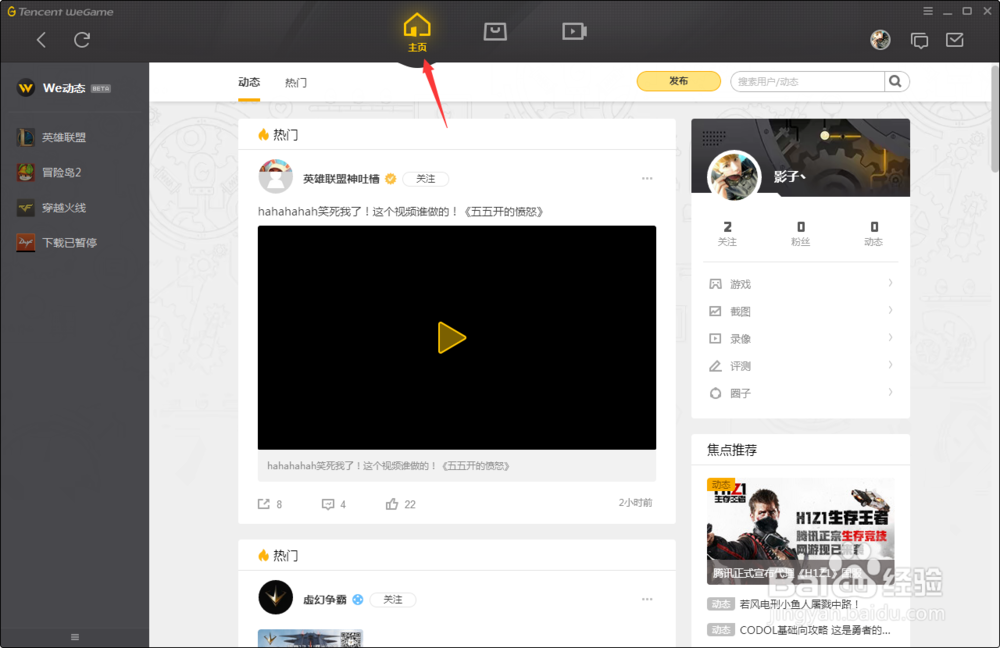Click the refresh icon
Screen dimensions: 1000x648
point(82,40)
